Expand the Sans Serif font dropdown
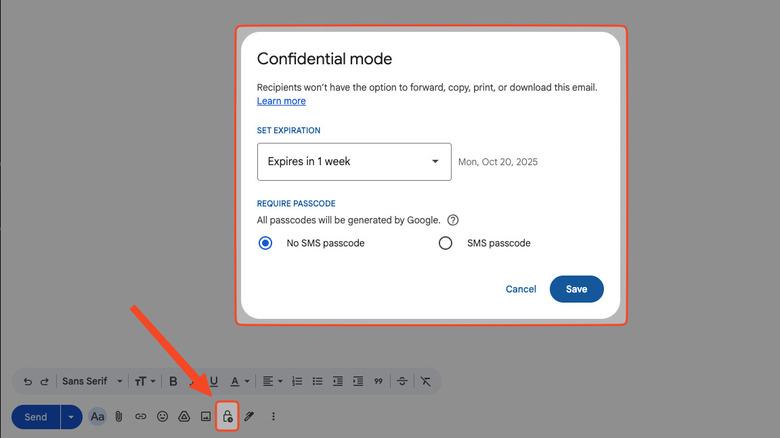 pyautogui.click(x=92, y=381)
